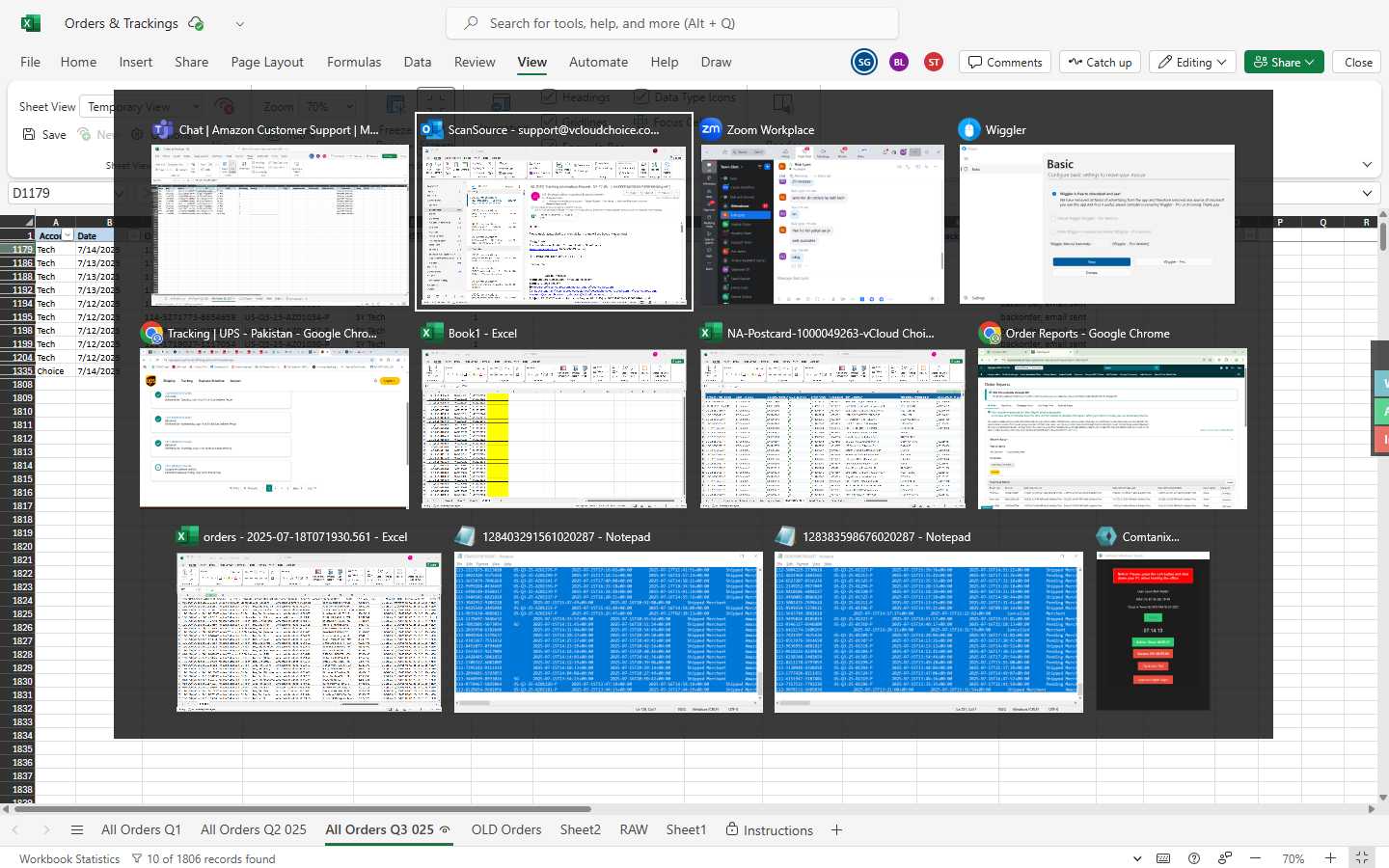Switch to 128383598676020287 Notepad window thumbnail

click(x=929, y=633)
